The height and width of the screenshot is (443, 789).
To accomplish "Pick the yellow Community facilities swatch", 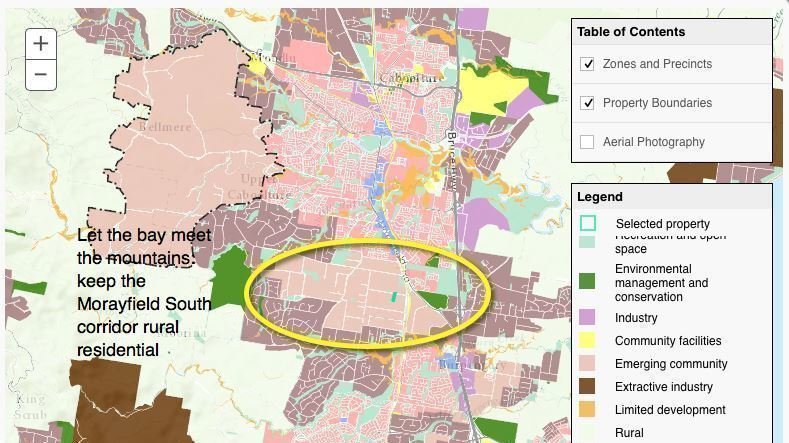I will point(588,341).
